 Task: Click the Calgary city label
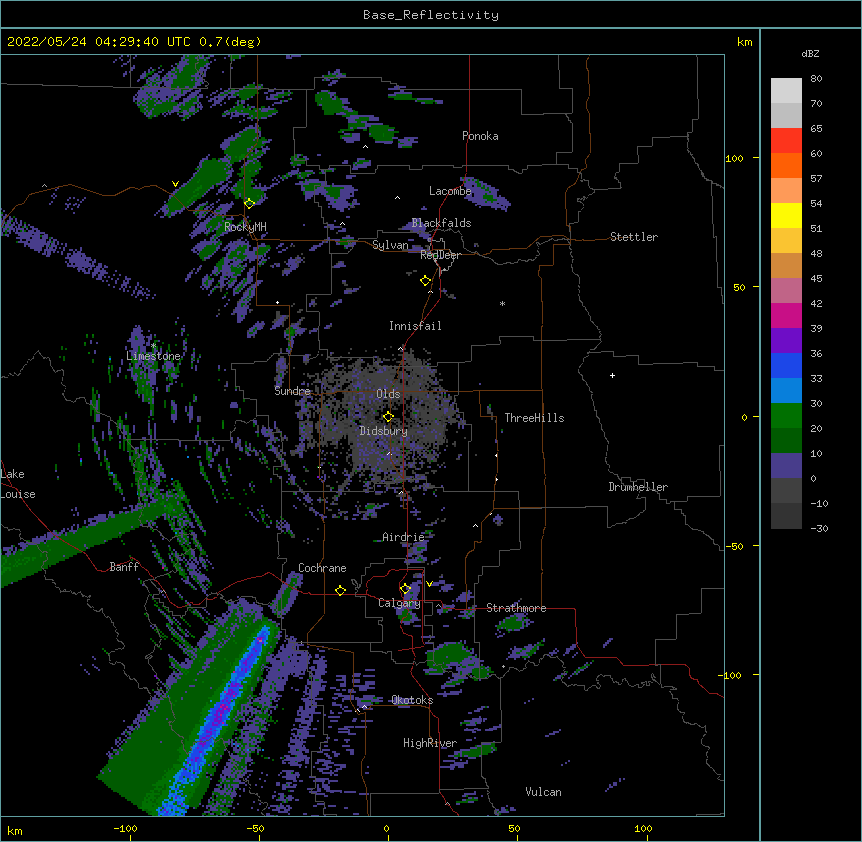pos(399,603)
